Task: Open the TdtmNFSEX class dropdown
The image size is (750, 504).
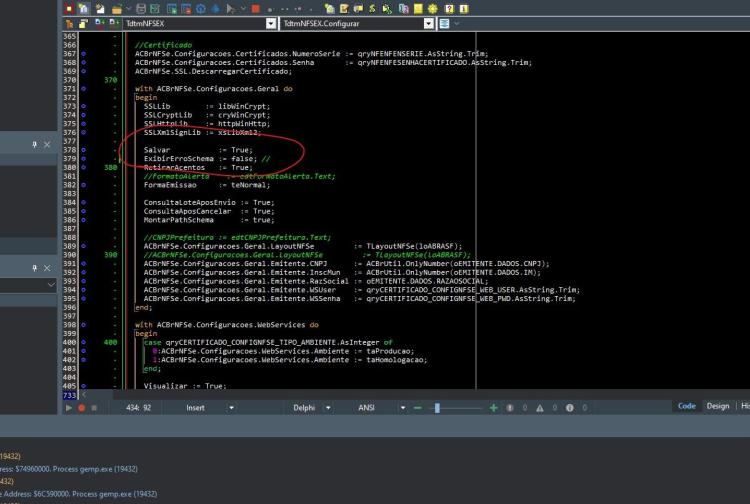Action: (271, 23)
